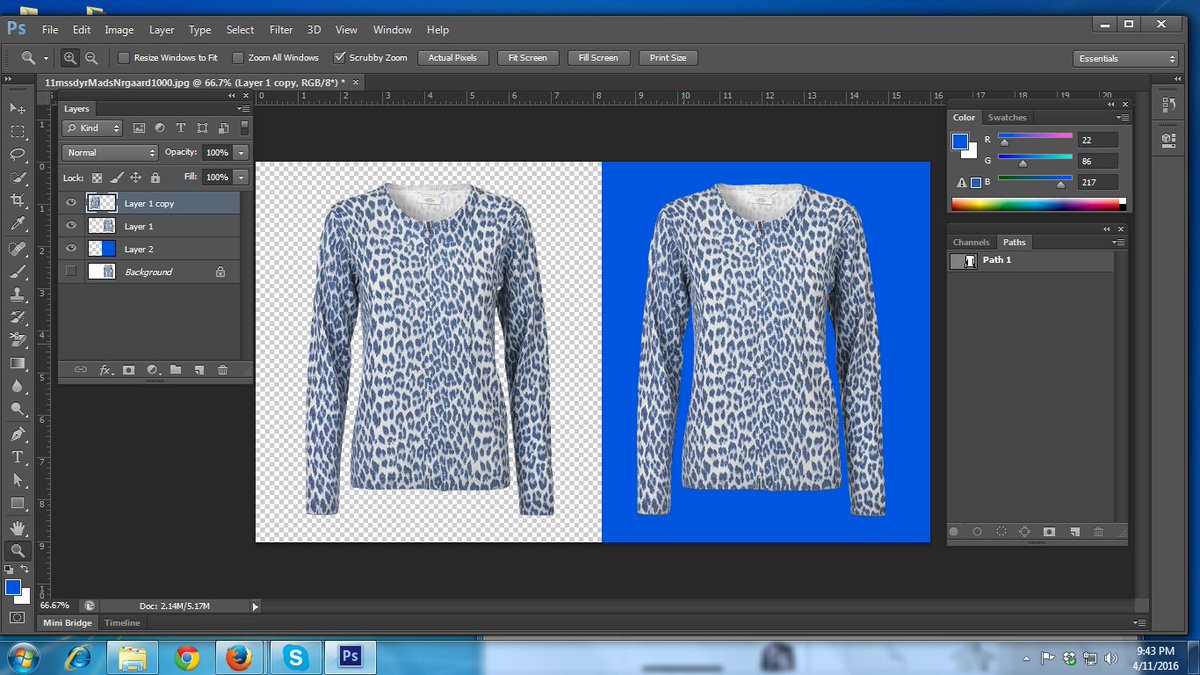The height and width of the screenshot is (675, 1200).
Task: Open the Filter menu
Action: (280, 29)
